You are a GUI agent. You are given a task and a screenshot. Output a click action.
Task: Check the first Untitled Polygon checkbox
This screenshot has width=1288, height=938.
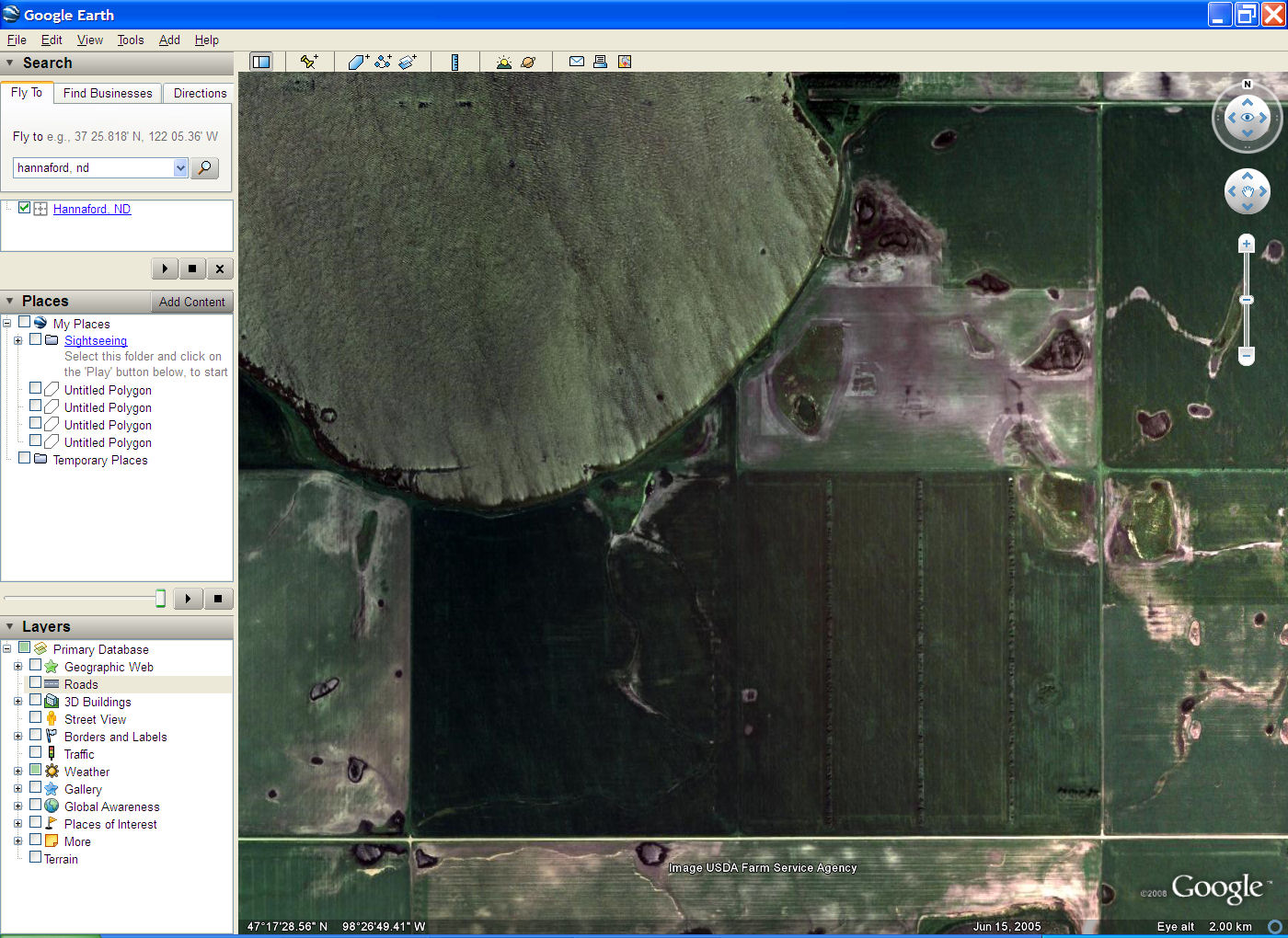(x=35, y=388)
